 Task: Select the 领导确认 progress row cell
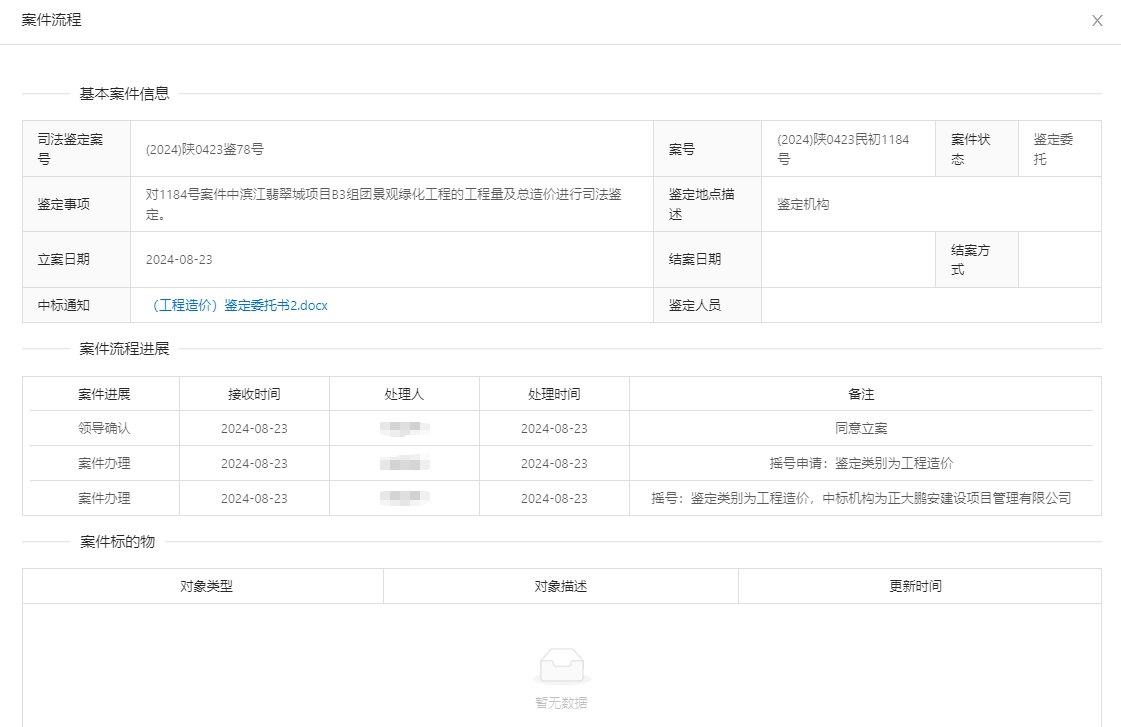coord(104,428)
